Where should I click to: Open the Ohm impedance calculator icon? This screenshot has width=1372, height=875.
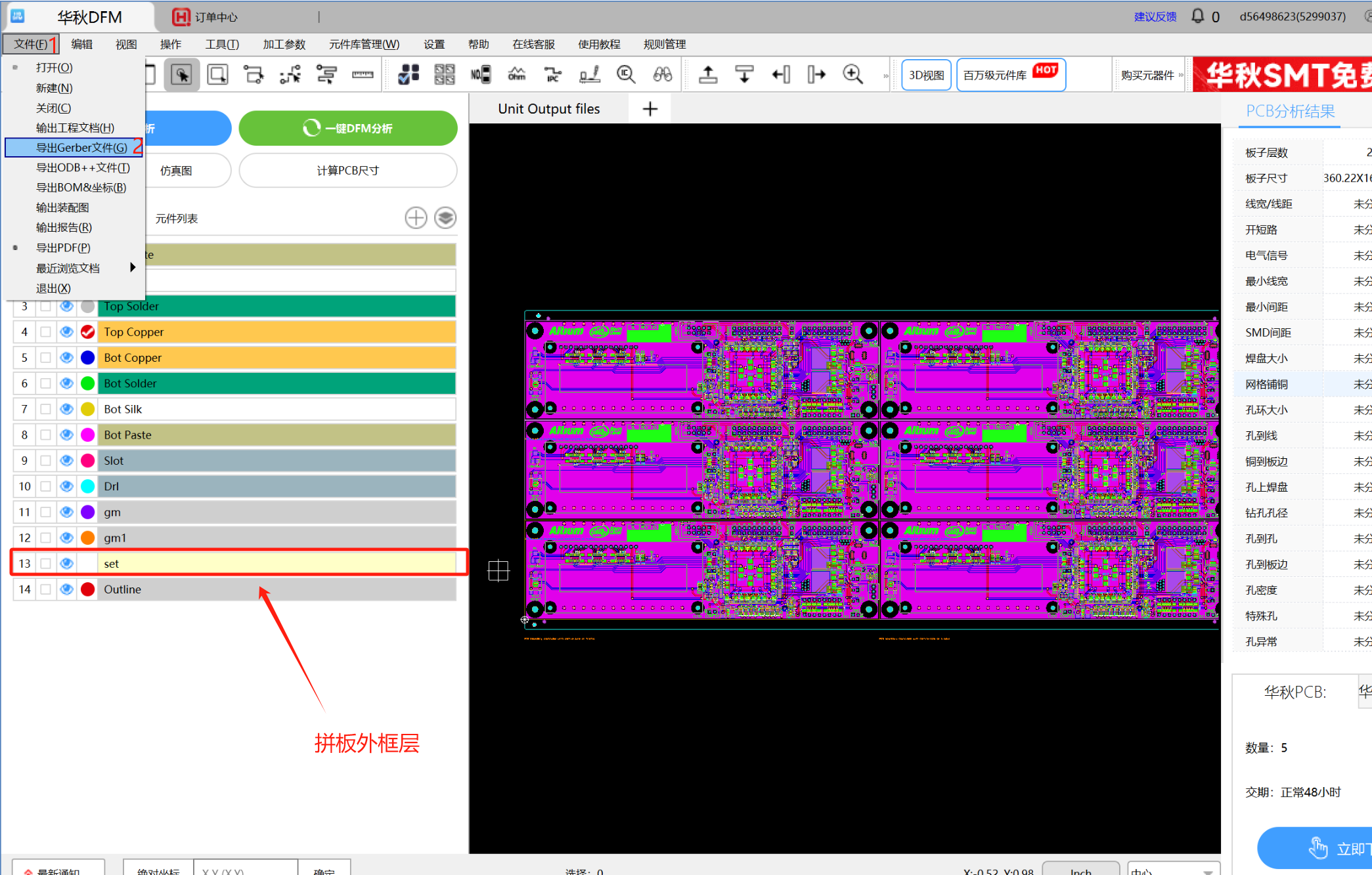(517, 75)
